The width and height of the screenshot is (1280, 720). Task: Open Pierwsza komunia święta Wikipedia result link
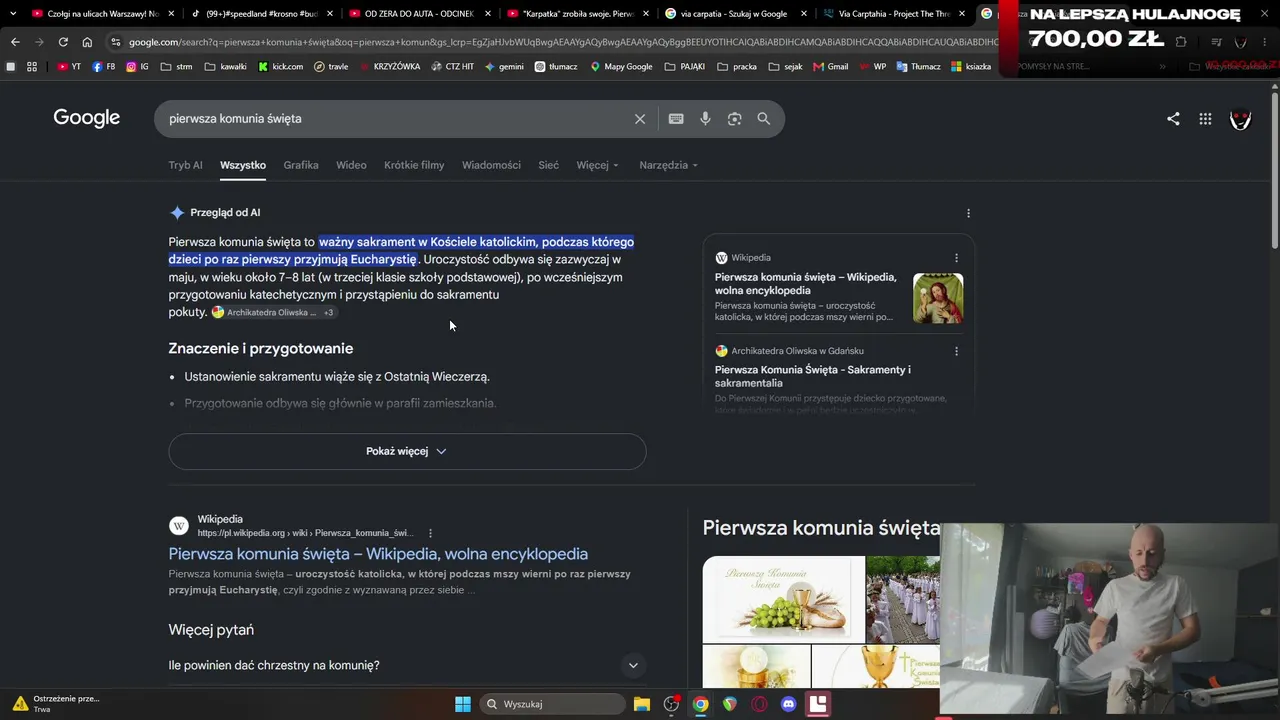click(378, 554)
